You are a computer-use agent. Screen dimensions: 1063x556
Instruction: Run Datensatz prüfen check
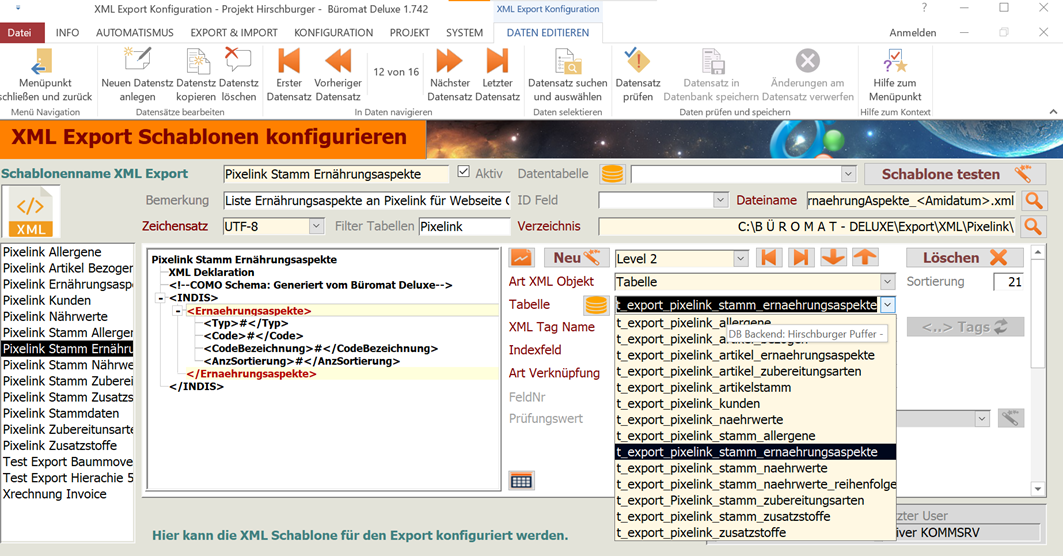(637, 61)
